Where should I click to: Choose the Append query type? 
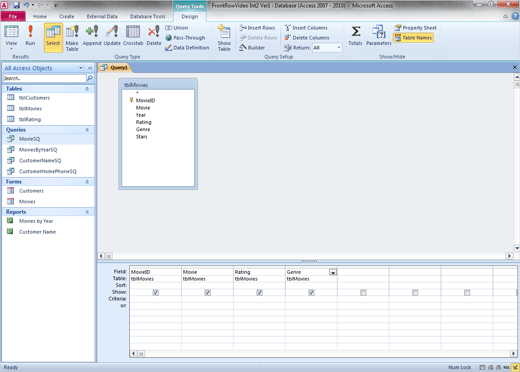click(92, 35)
